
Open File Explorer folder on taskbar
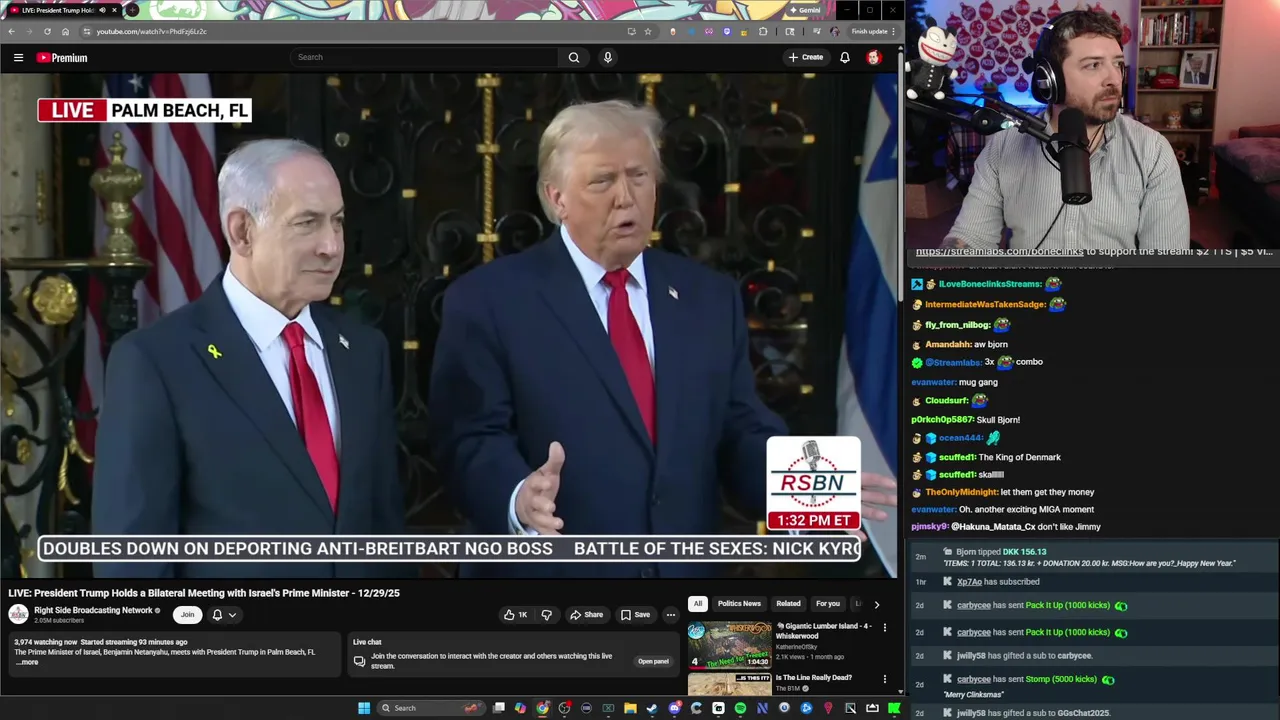click(x=630, y=708)
